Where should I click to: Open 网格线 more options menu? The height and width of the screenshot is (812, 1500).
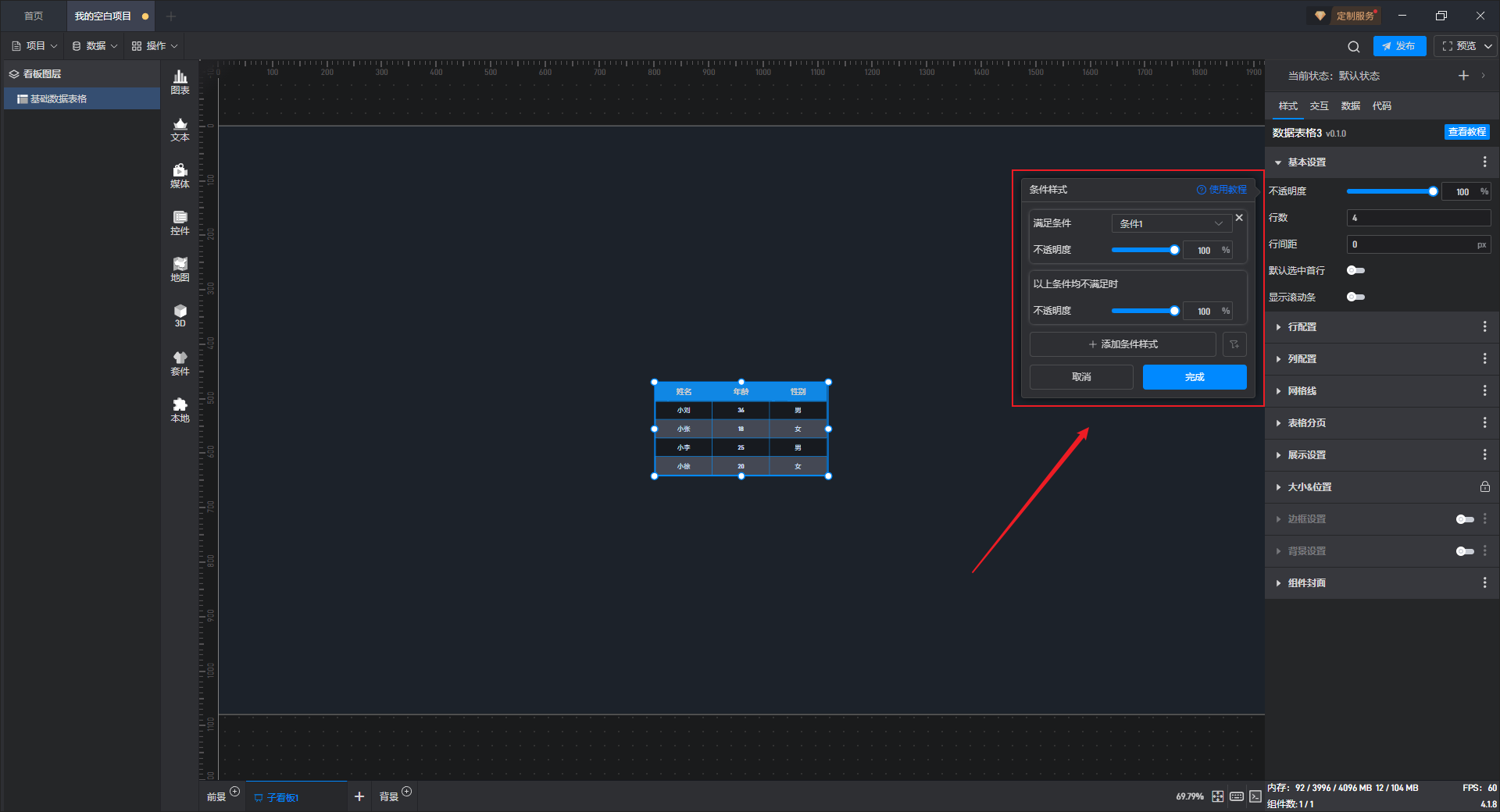pos(1484,390)
